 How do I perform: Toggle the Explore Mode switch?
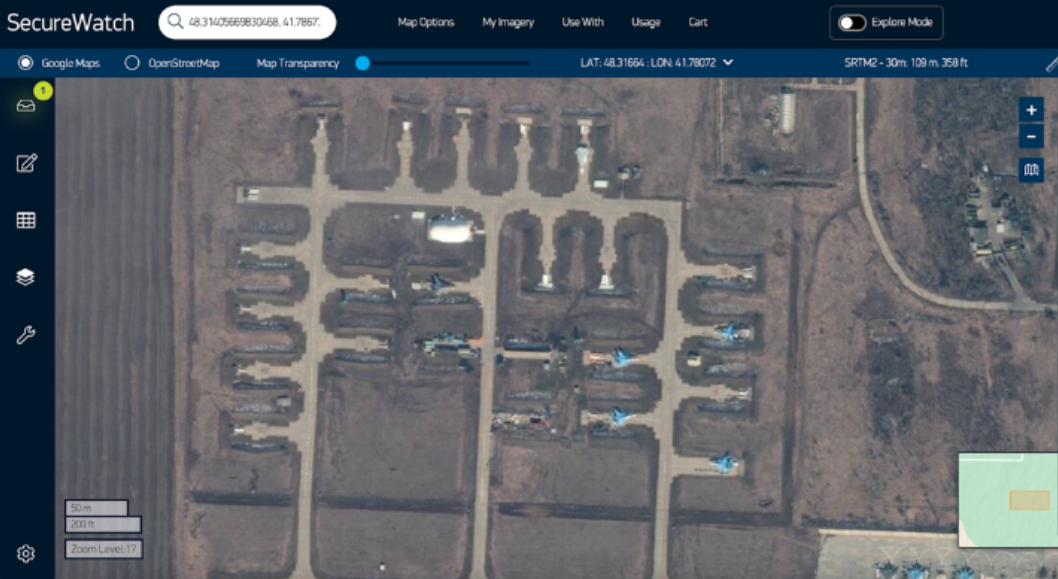point(851,22)
